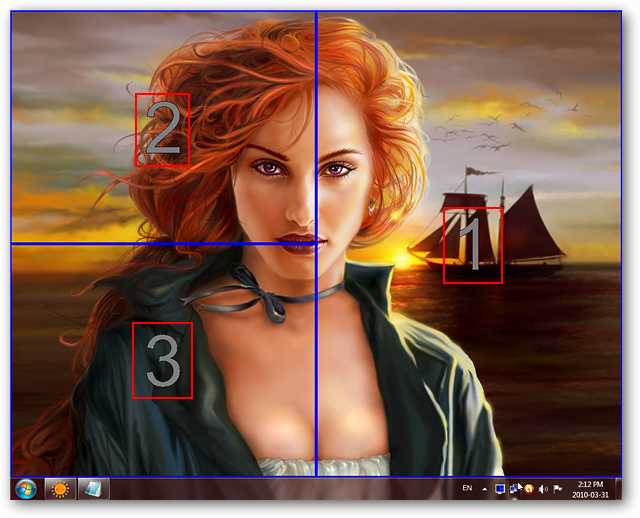Click the orange round tray icon

coord(529,489)
